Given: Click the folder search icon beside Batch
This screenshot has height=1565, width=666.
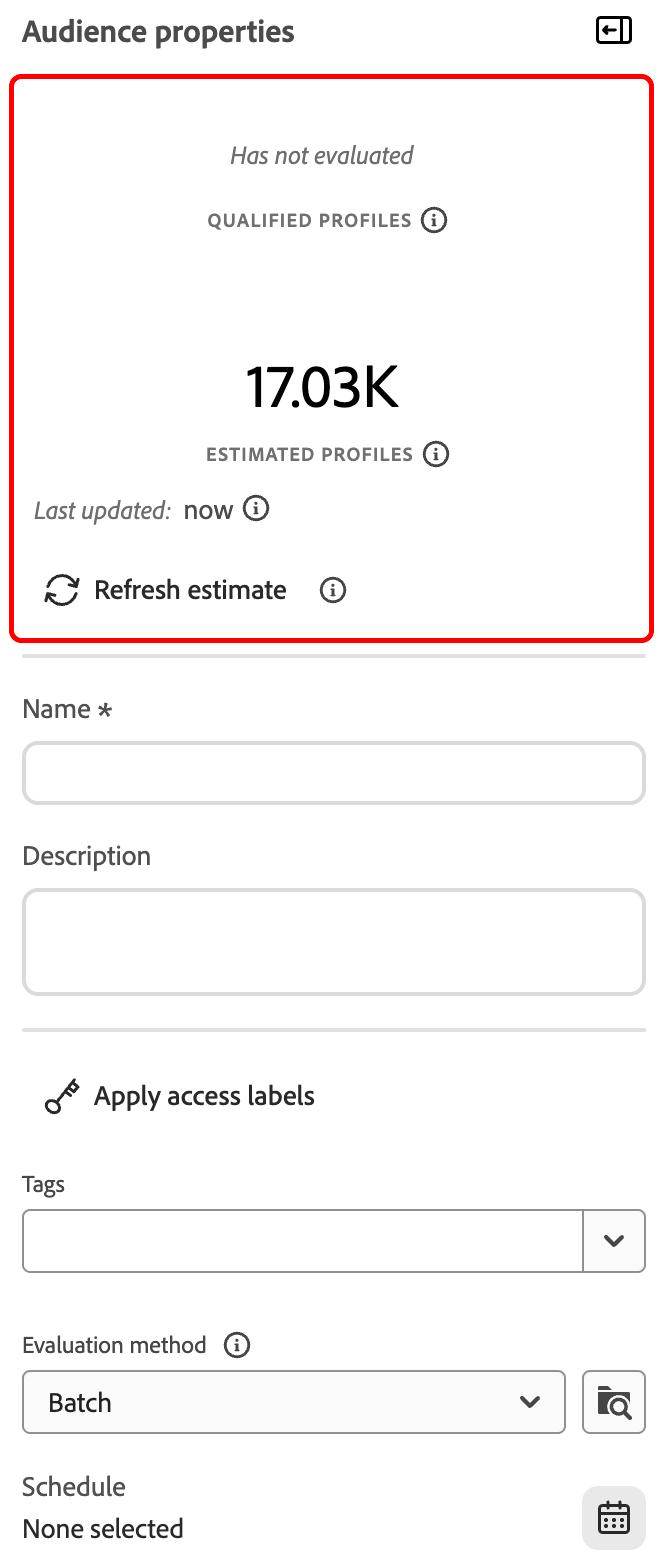Looking at the screenshot, I should click(614, 1402).
